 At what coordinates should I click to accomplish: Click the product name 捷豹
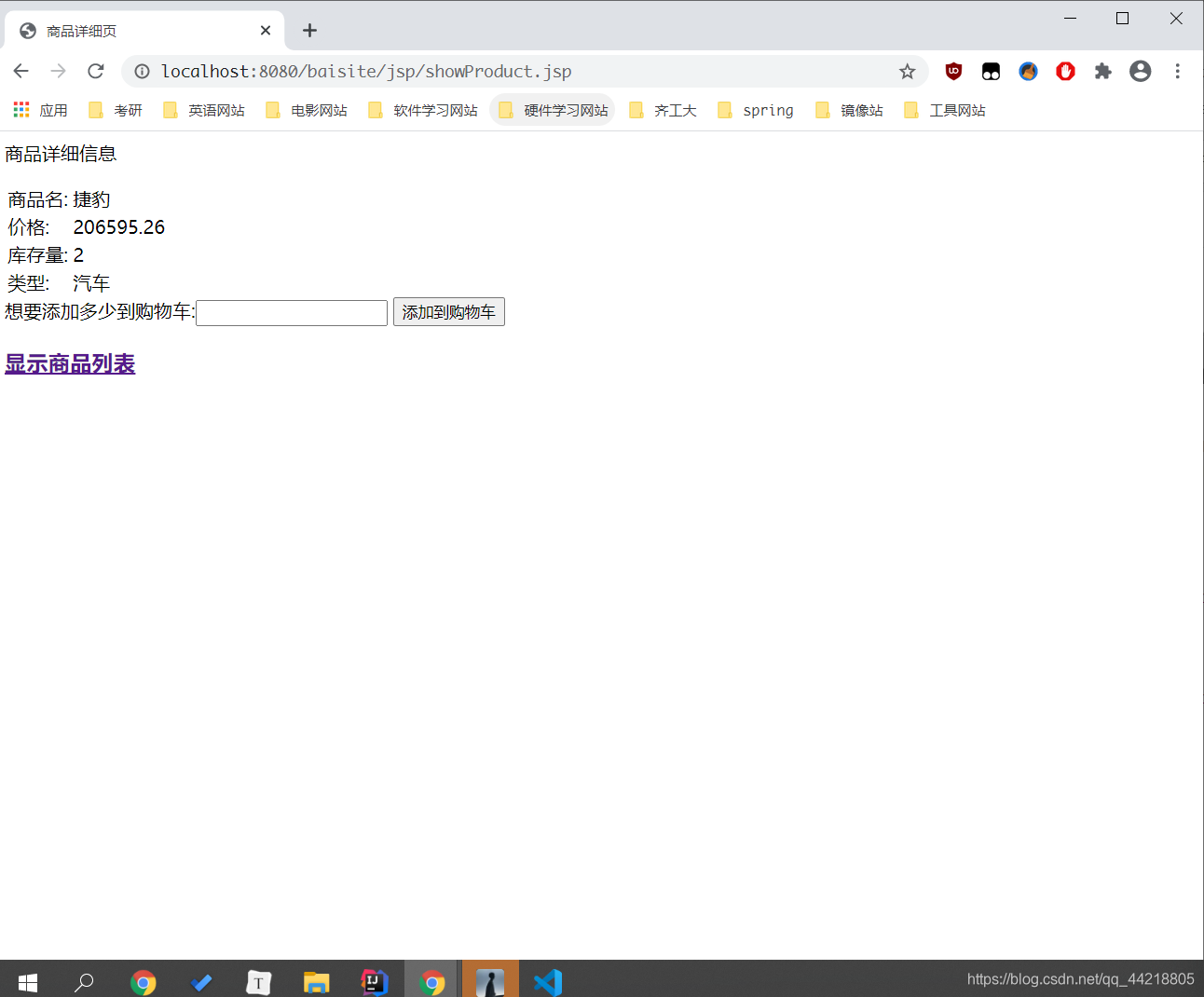coord(91,199)
